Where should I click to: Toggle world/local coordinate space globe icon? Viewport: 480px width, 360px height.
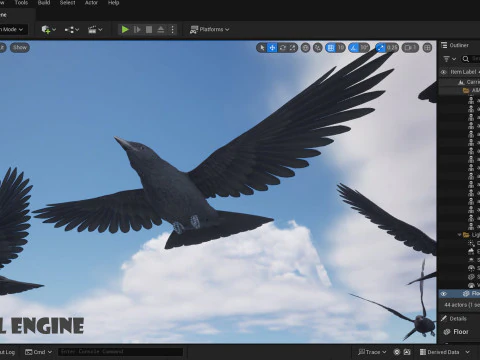pyautogui.click(x=305, y=48)
